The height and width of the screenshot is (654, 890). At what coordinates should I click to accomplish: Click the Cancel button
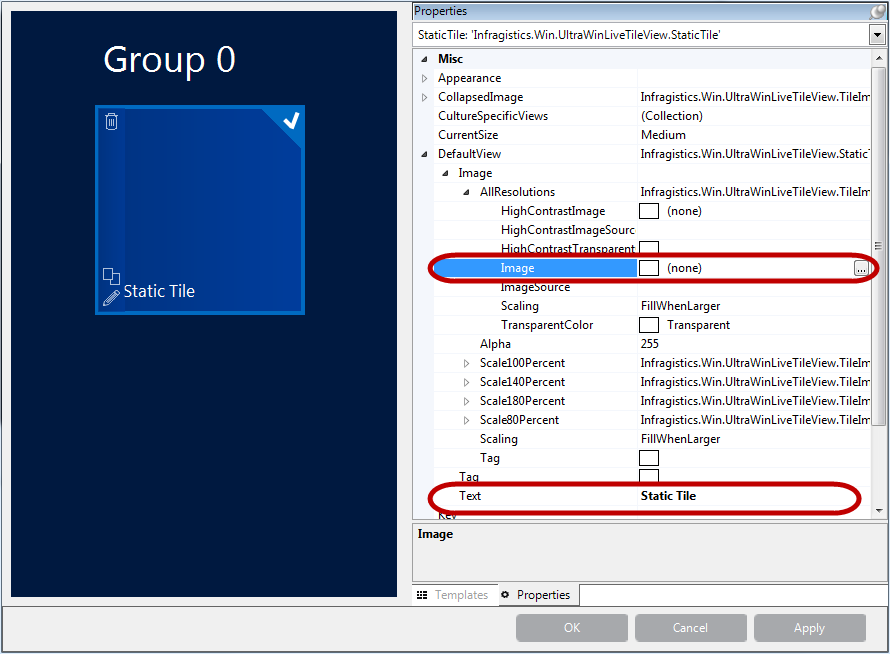coord(690,628)
